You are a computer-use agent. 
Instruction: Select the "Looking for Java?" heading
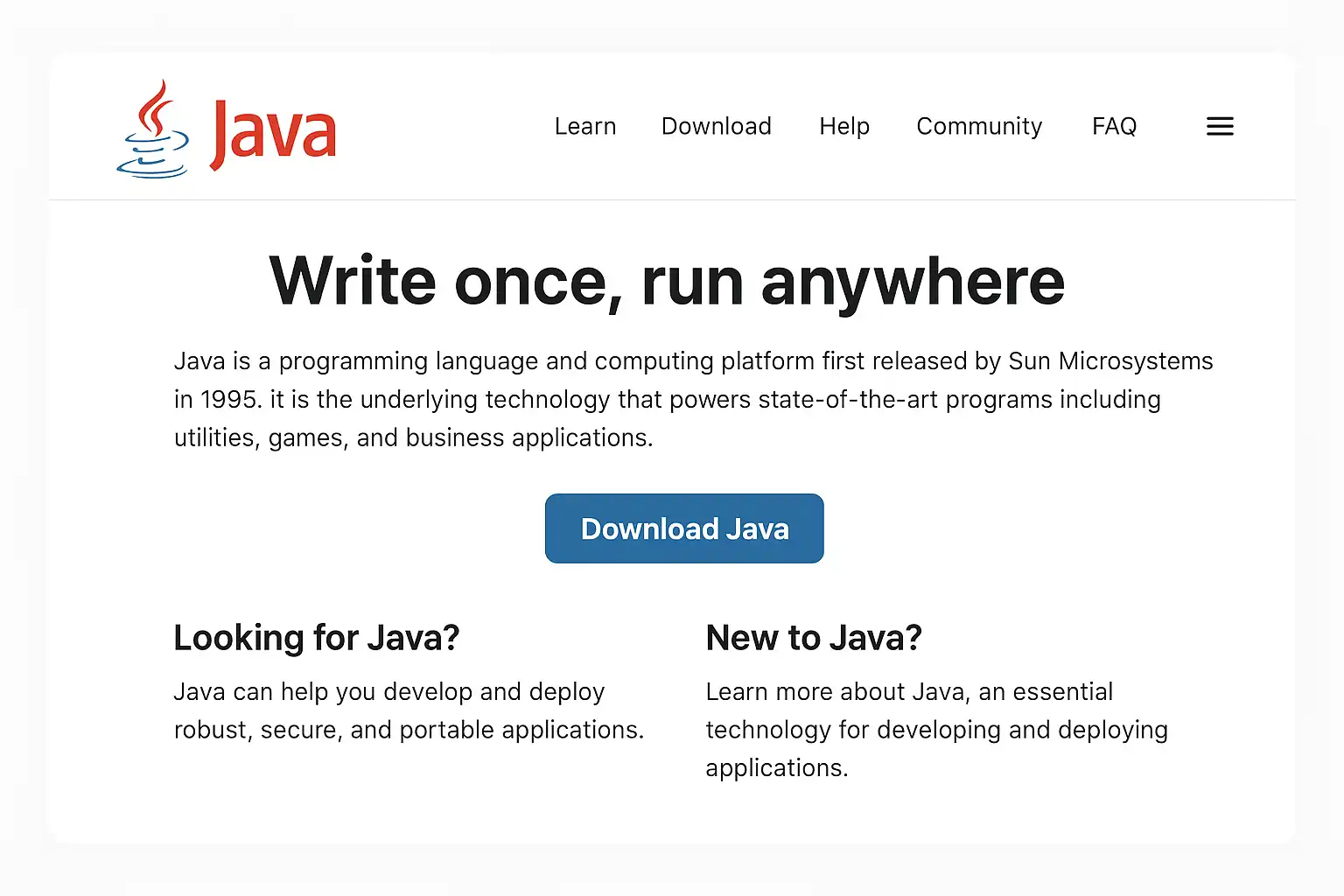(x=317, y=638)
